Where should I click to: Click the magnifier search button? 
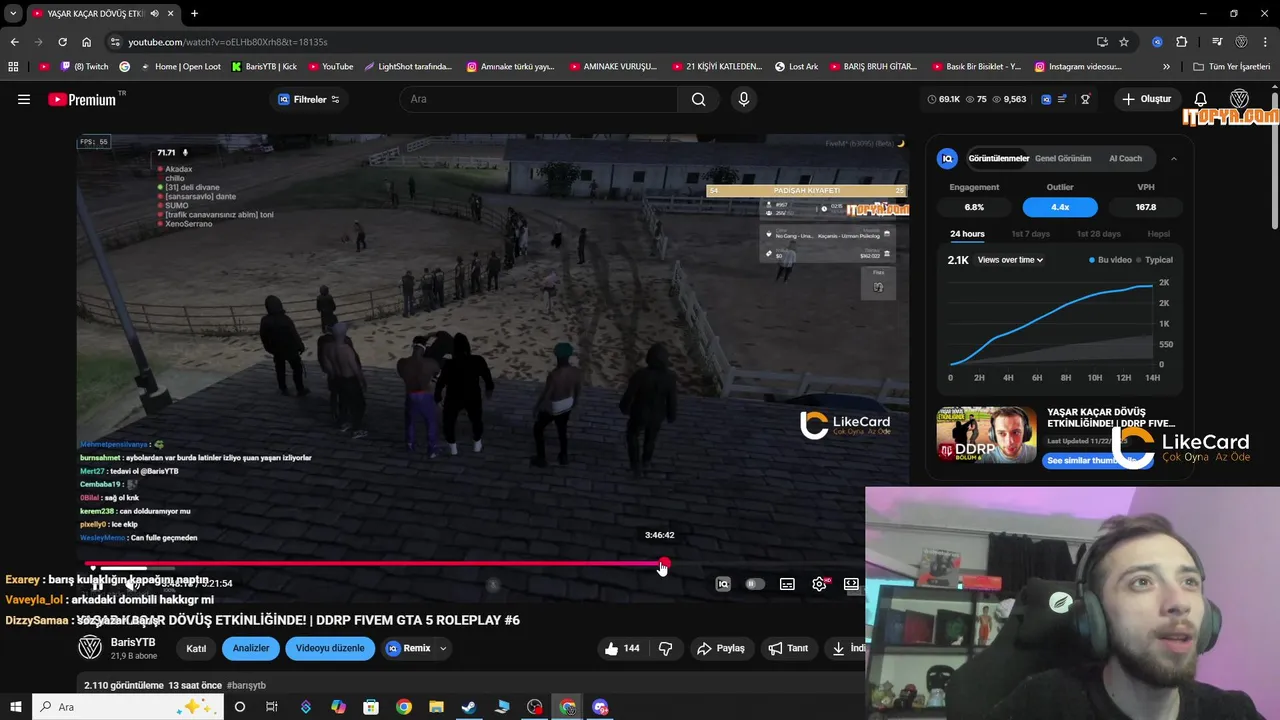click(699, 99)
